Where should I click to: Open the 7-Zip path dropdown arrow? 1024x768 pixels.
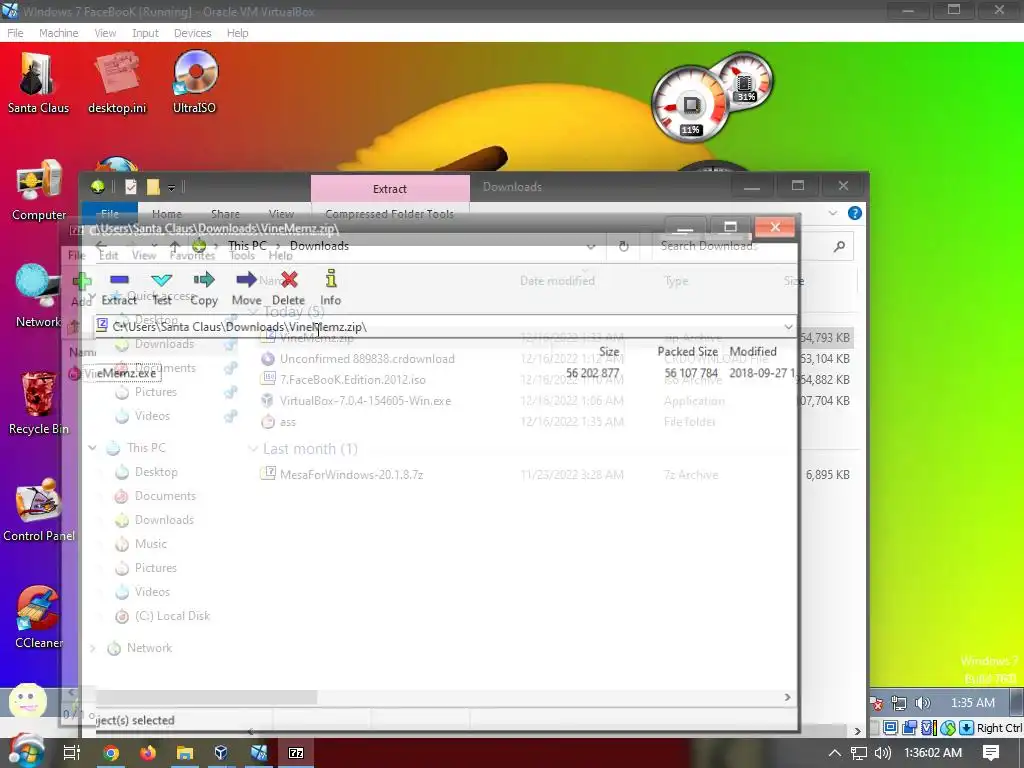(x=788, y=327)
